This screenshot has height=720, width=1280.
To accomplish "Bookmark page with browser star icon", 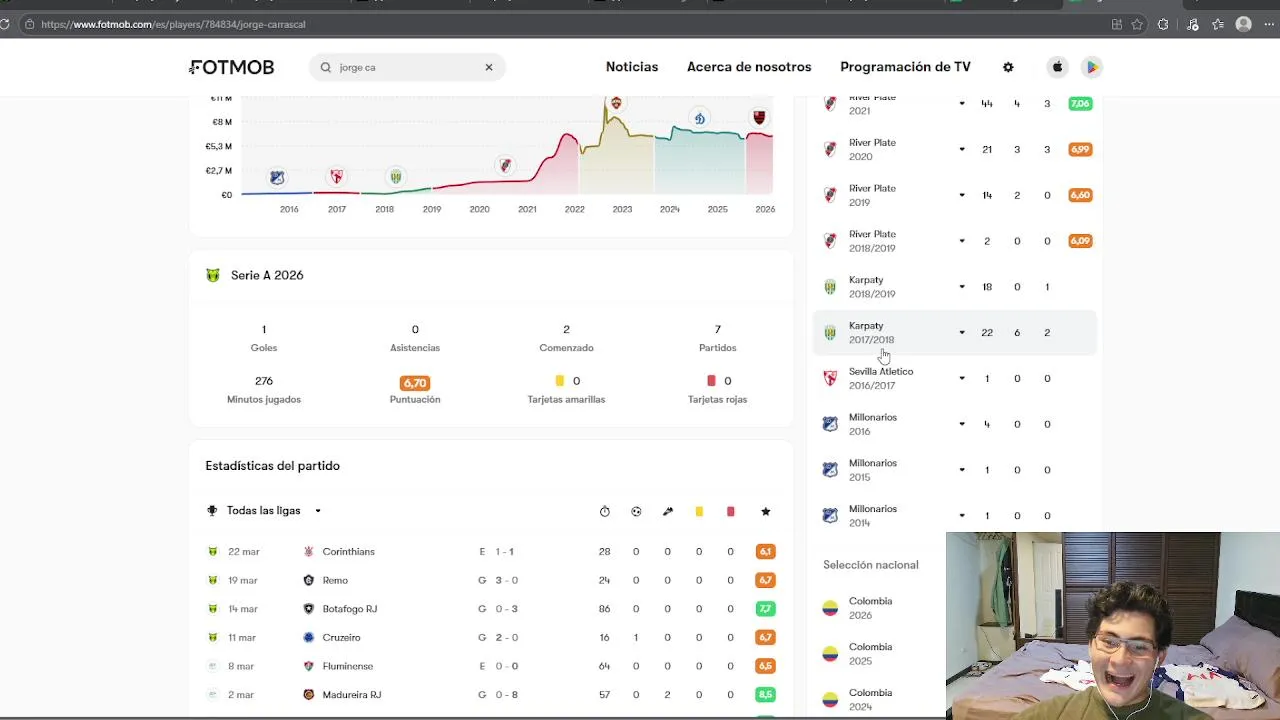I will click(1138, 24).
